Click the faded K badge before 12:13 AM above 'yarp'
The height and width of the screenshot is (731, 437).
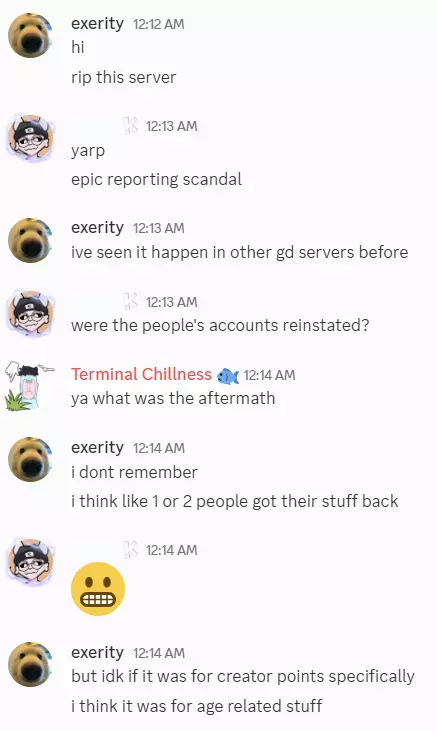131,126
